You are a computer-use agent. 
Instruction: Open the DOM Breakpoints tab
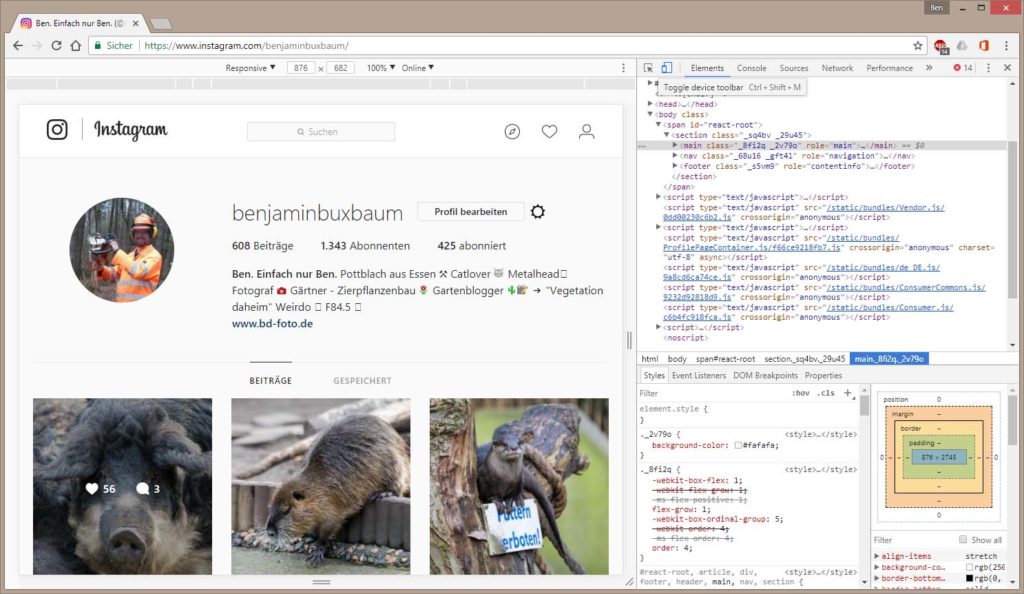[765, 375]
